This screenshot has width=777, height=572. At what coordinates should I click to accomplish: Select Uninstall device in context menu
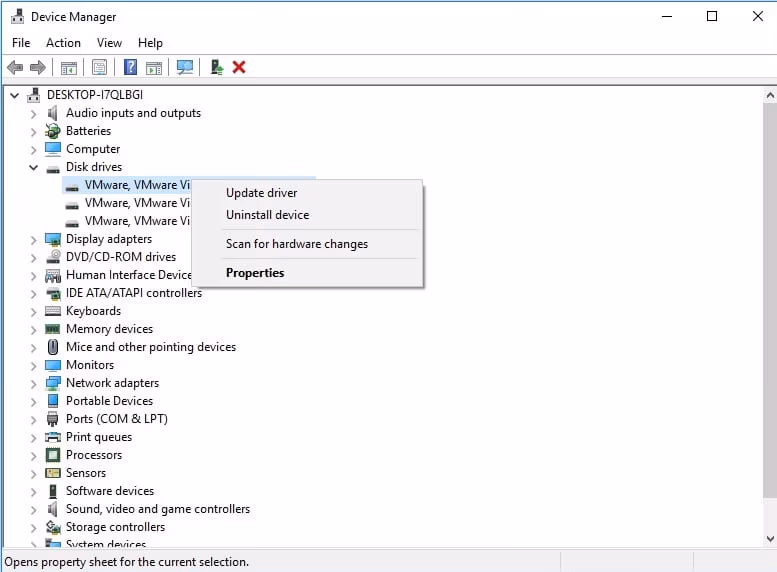(x=267, y=215)
